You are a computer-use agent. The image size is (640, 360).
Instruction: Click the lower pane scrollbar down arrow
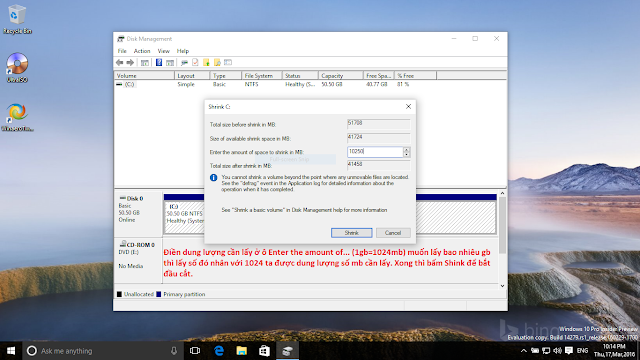(x=502, y=286)
